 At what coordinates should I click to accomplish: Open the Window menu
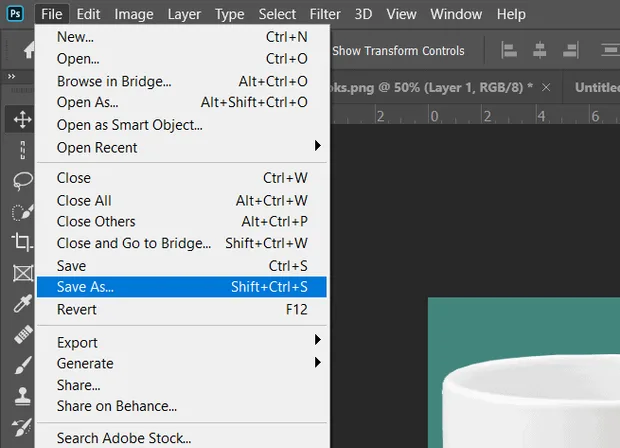(456, 14)
